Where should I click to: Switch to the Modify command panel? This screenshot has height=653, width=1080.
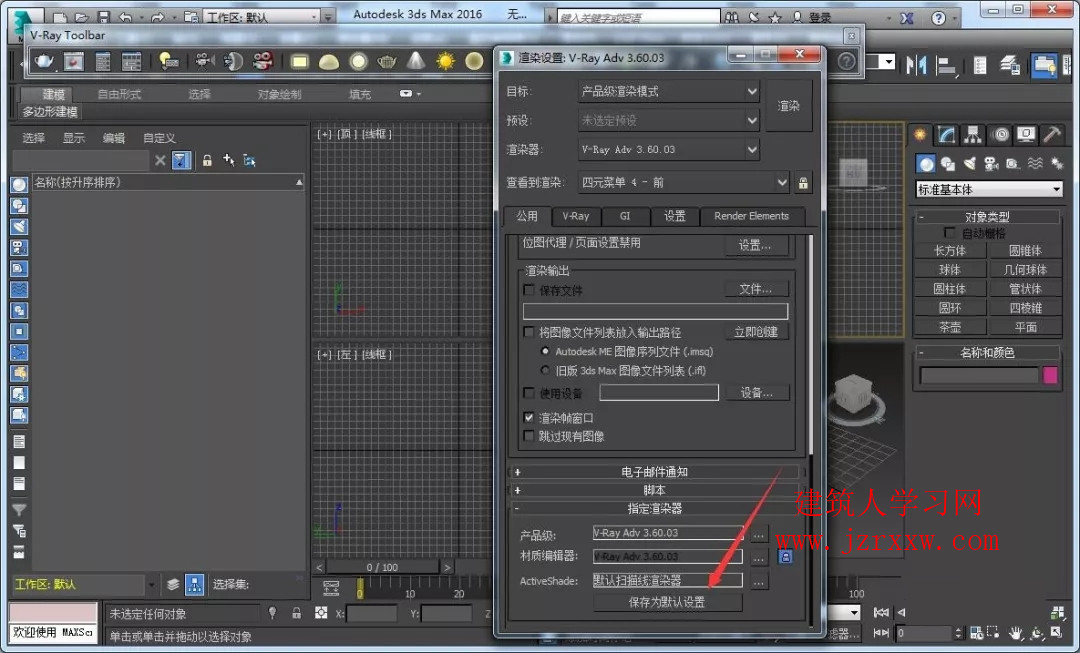pyautogui.click(x=946, y=134)
